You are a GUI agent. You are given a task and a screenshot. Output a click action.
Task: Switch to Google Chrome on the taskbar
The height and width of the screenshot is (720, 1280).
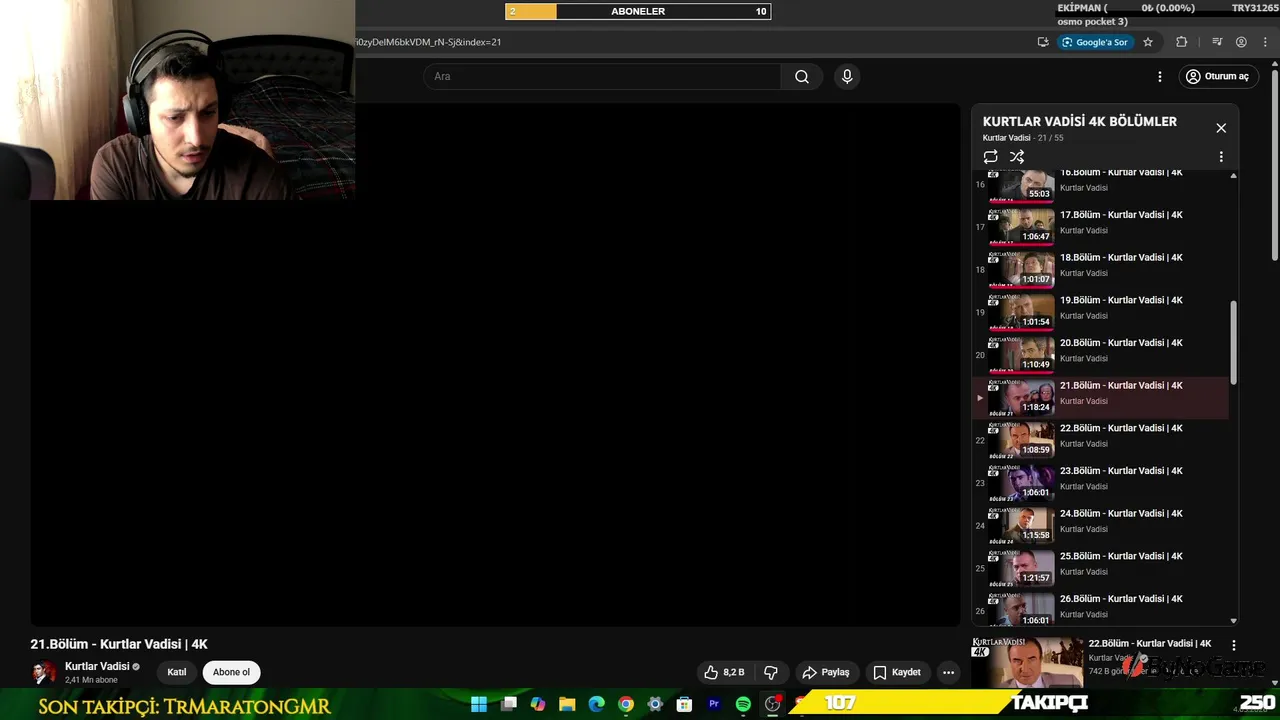tap(626, 704)
